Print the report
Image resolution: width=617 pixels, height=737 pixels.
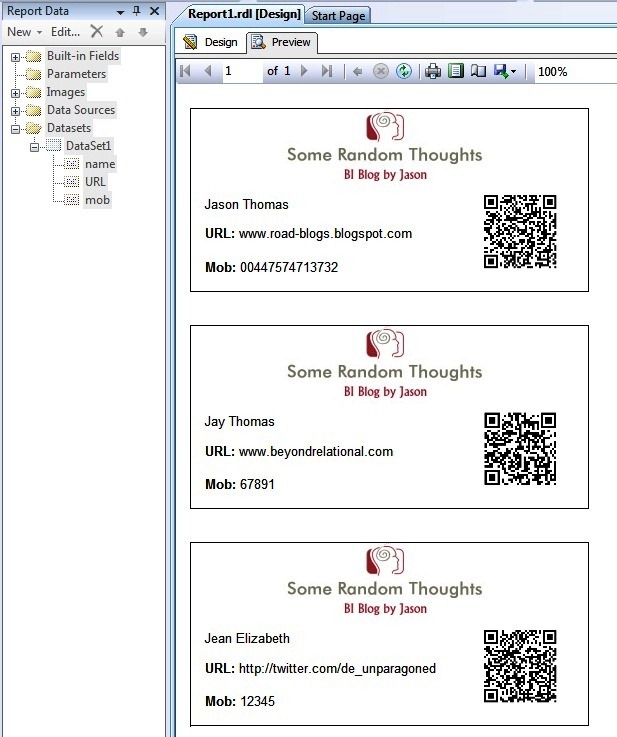click(x=433, y=71)
